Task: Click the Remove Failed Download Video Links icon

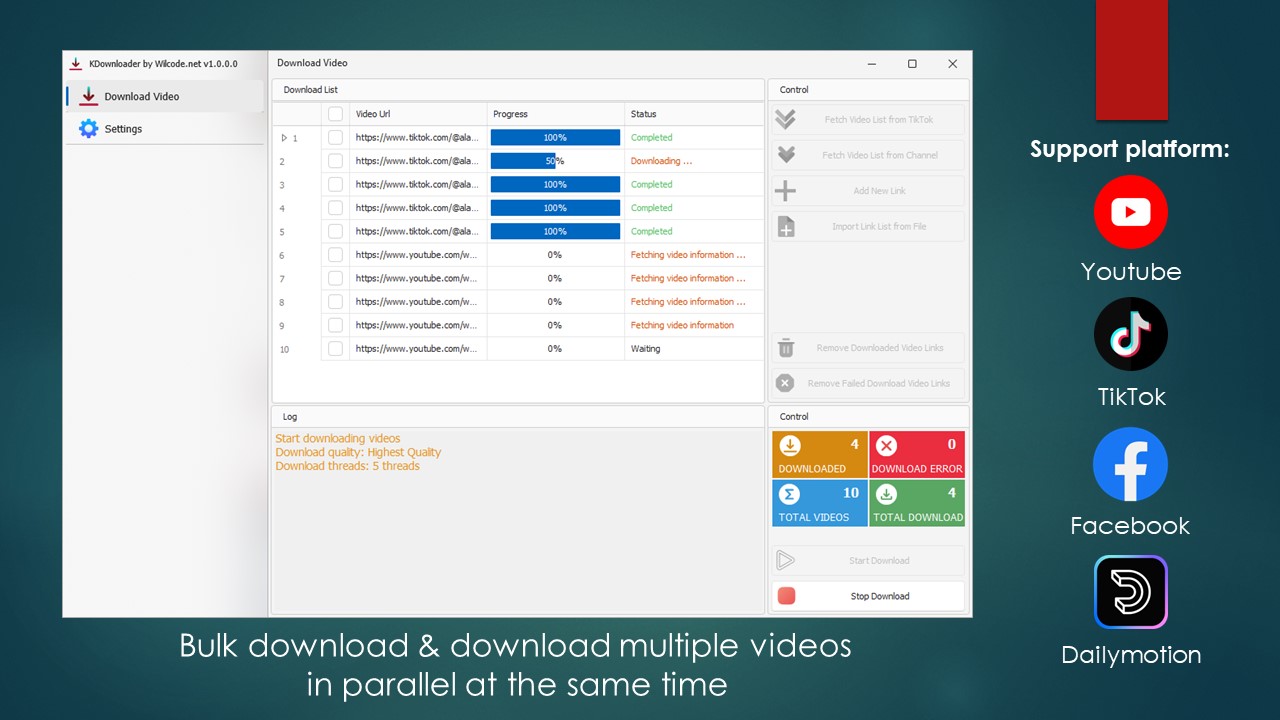Action: (786, 382)
